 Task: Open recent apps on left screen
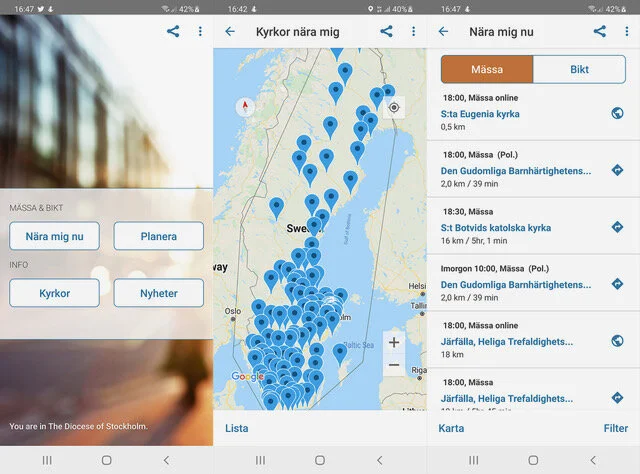point(47,460)
